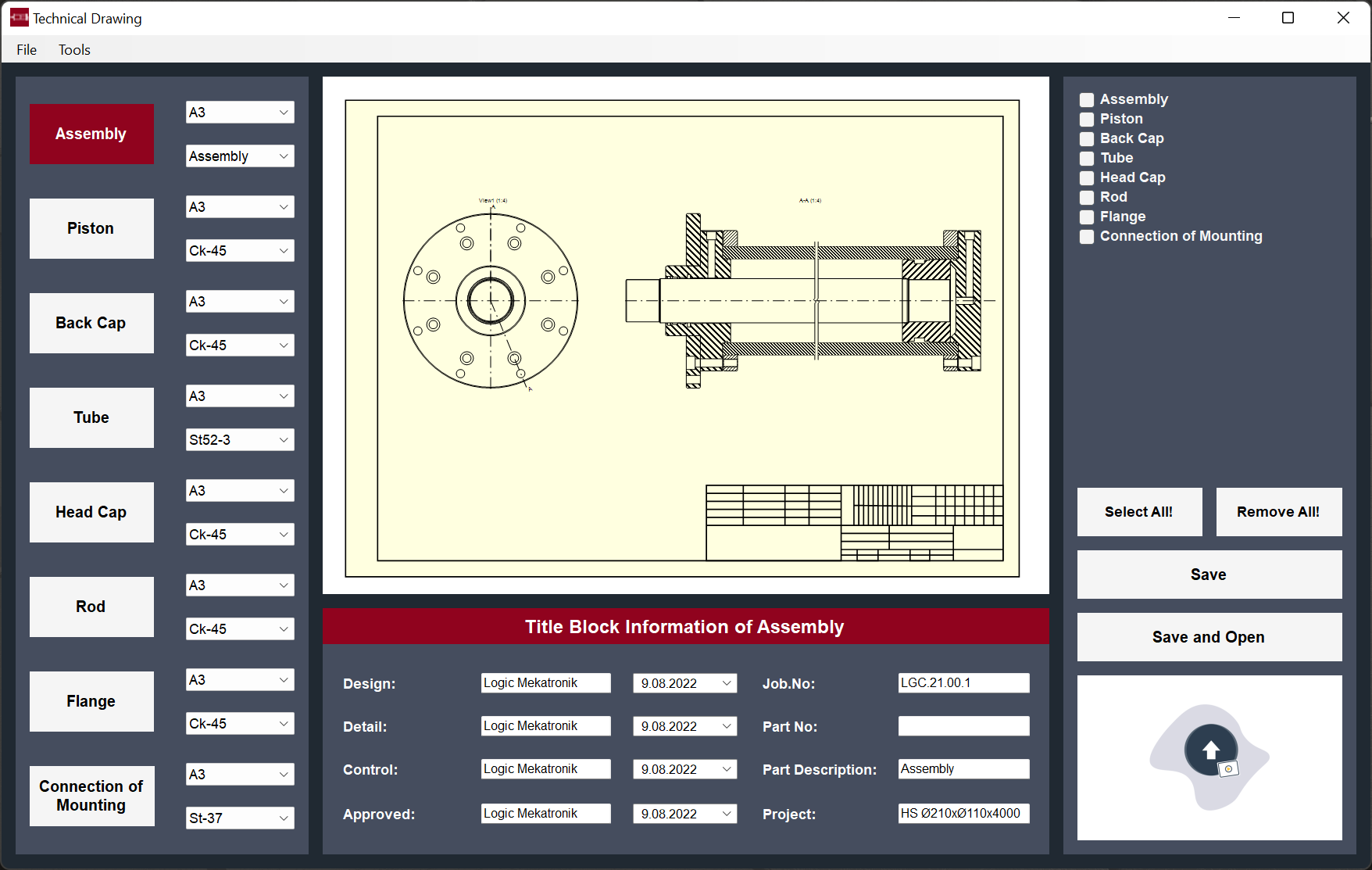The width and height of the screenshot is (1372, 870).
Task: Expand the Flange paper size dropdown
Action: tap(240, 680)
